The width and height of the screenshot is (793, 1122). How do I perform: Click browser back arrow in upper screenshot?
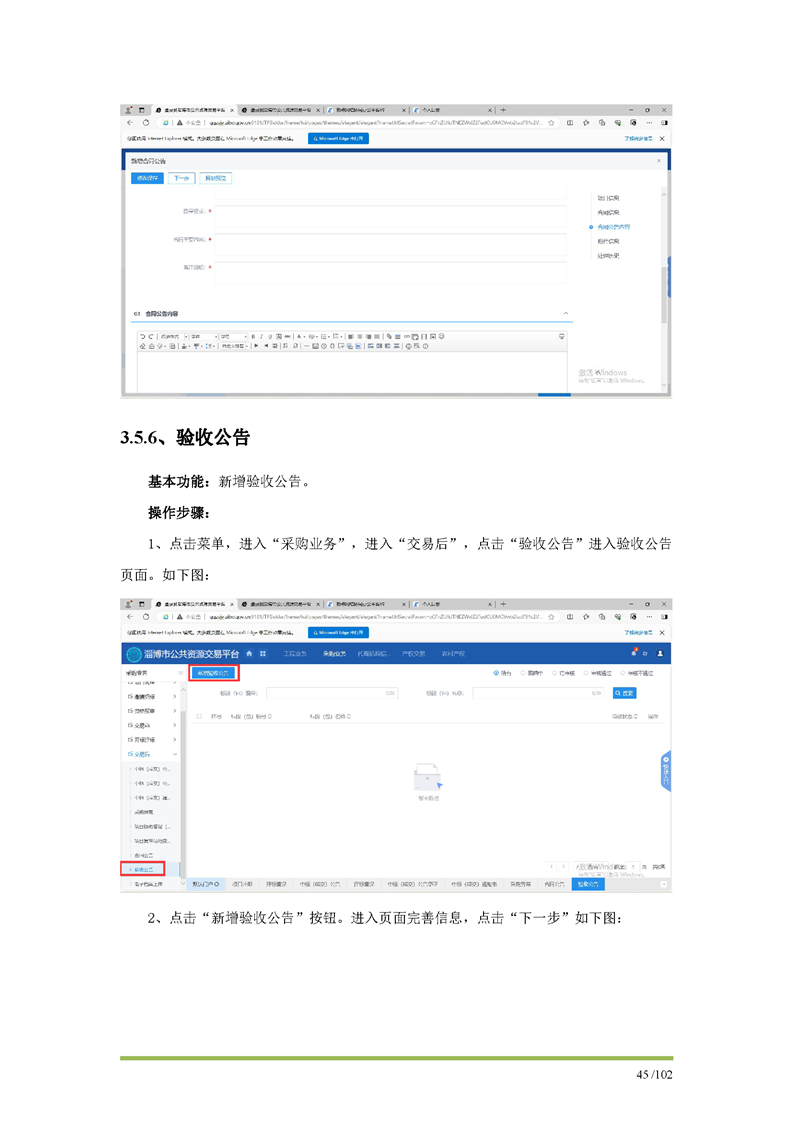(x=130, y=123)
